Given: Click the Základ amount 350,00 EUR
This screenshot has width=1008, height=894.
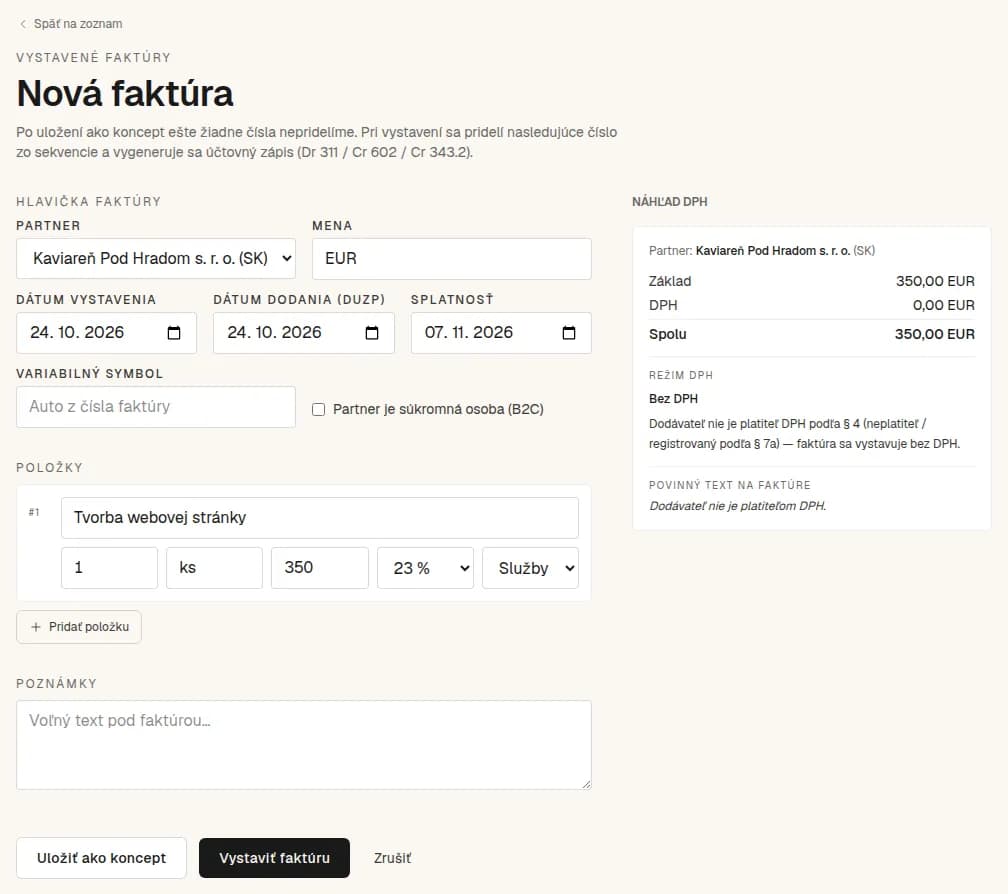Looking at the screenshot, I should (x=935, y=281).
